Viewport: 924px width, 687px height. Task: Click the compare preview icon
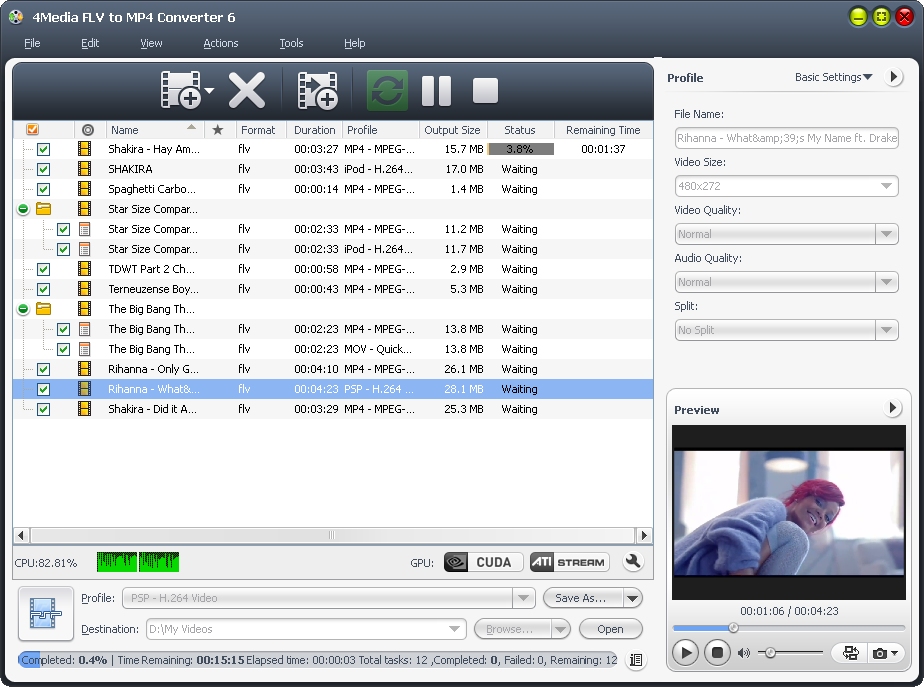pos(850,653)
